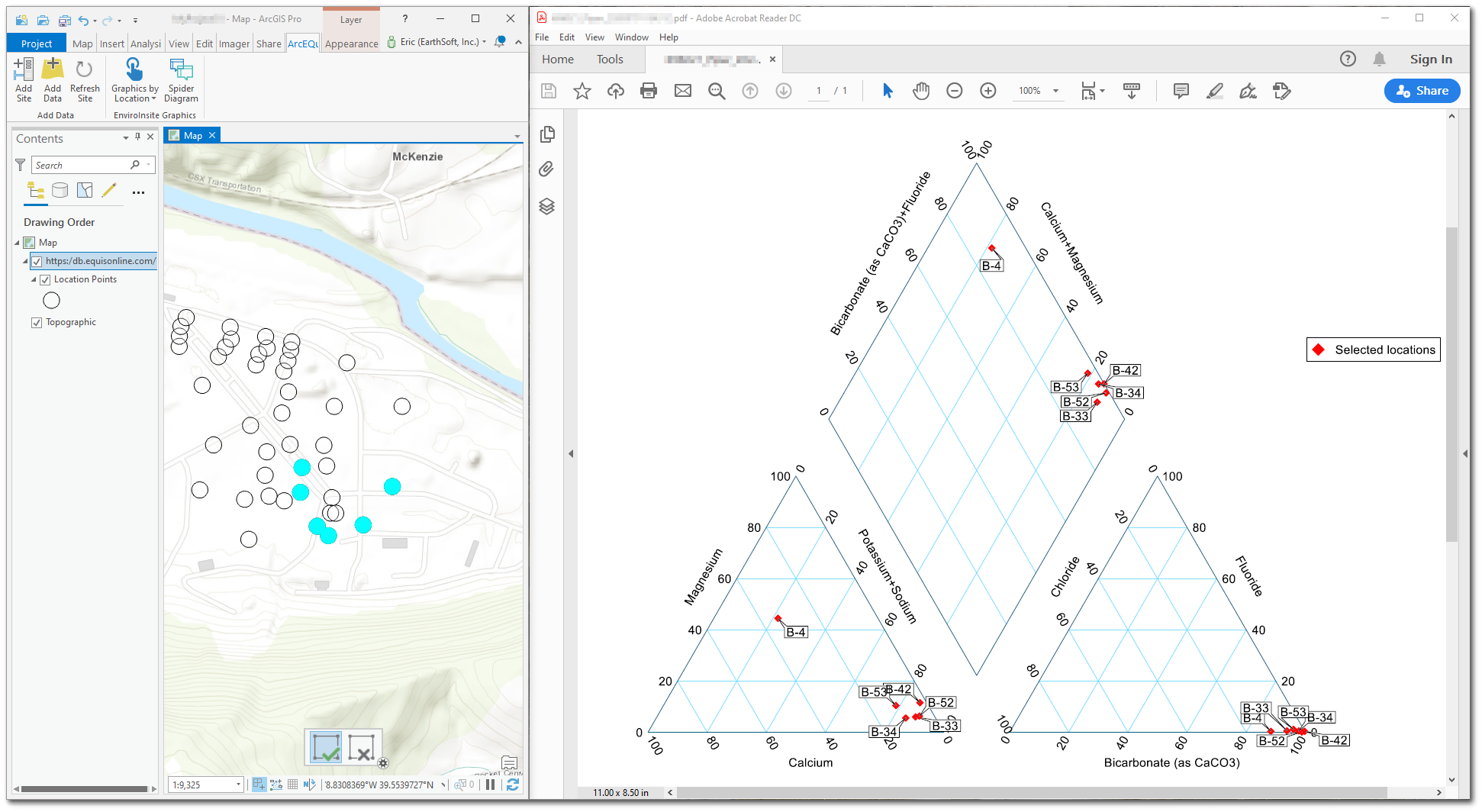Toggle the grid icon in map status bar
This screenshot has height=812, width=1482.
[292, 785]
